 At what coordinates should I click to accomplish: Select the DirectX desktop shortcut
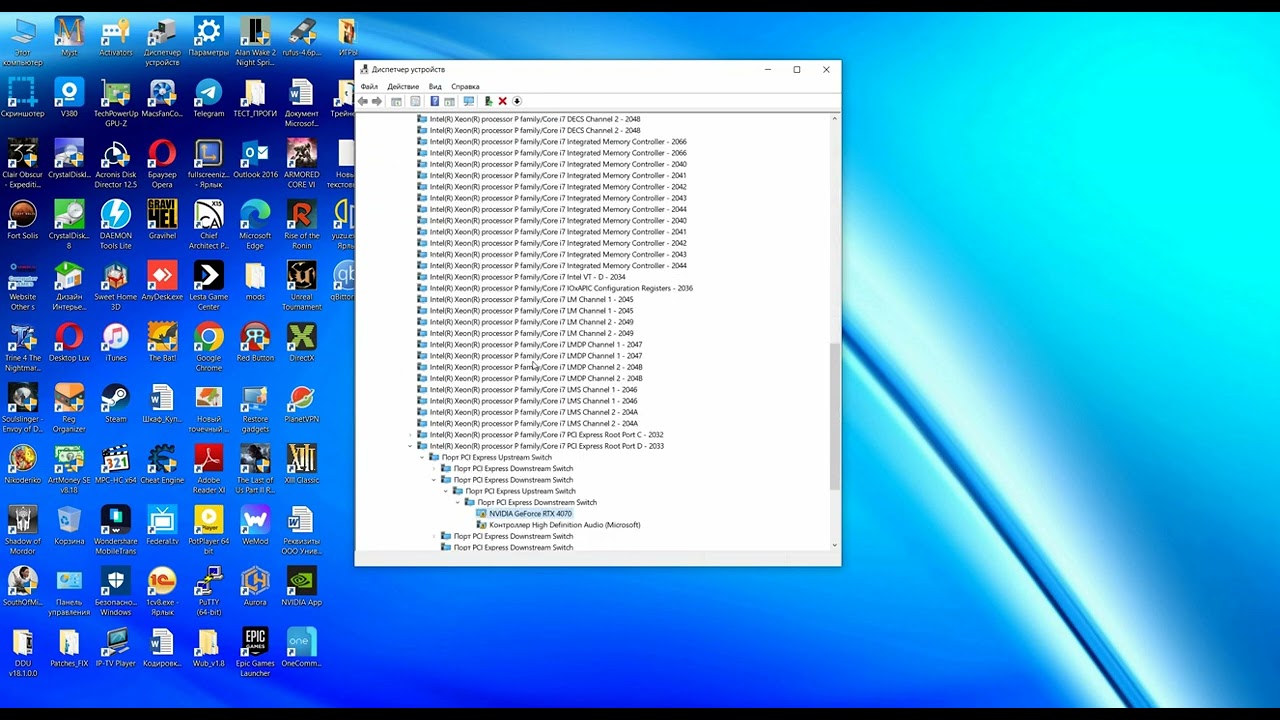(301, 342)
